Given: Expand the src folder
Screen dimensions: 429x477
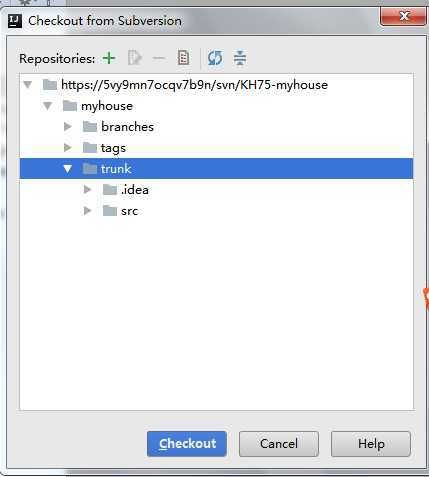Looking at the screenshot, I should (x=88, y=211).
